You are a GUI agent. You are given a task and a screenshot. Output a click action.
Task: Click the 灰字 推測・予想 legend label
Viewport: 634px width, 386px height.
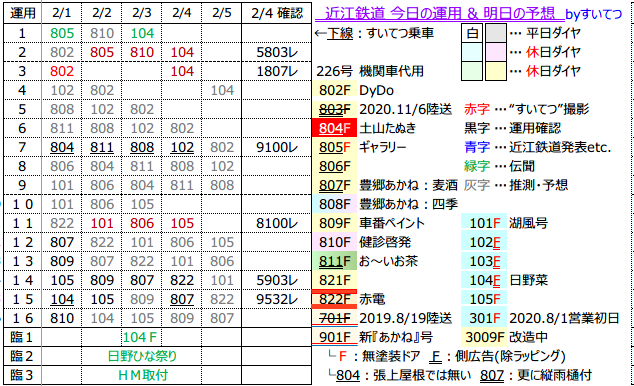tap(516, 185)
